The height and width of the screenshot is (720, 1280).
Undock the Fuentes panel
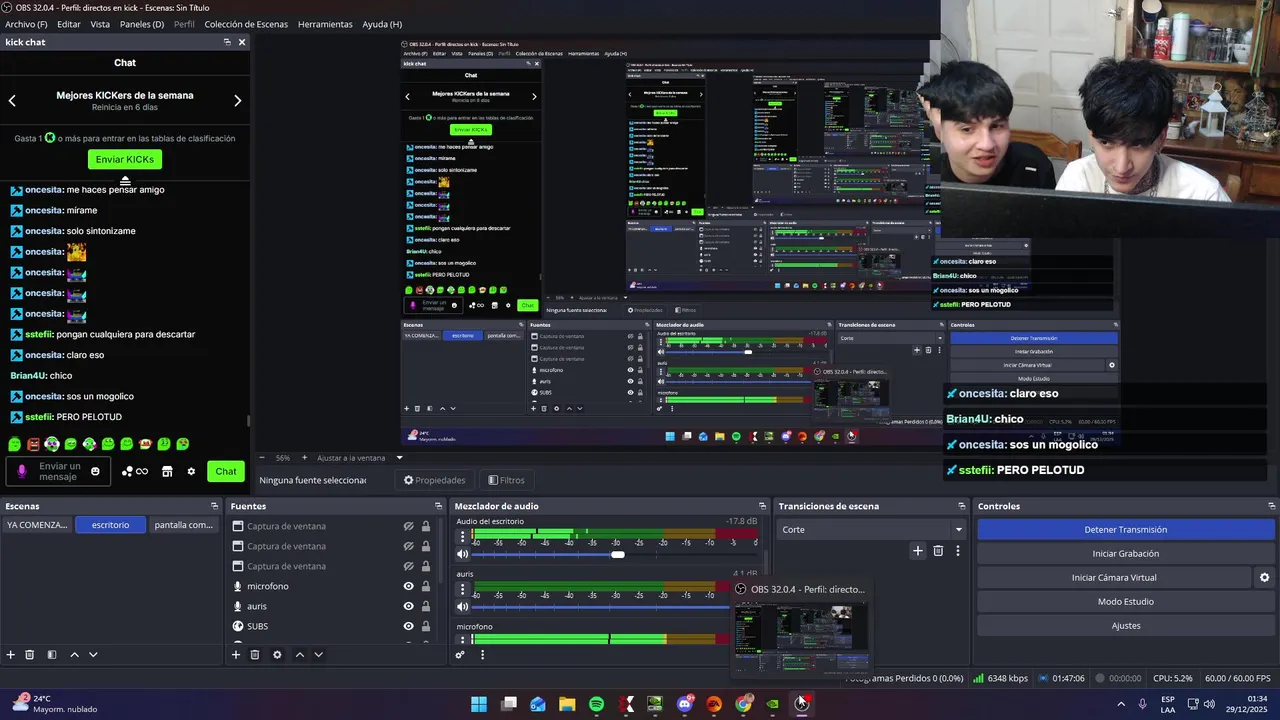(438, 506)
